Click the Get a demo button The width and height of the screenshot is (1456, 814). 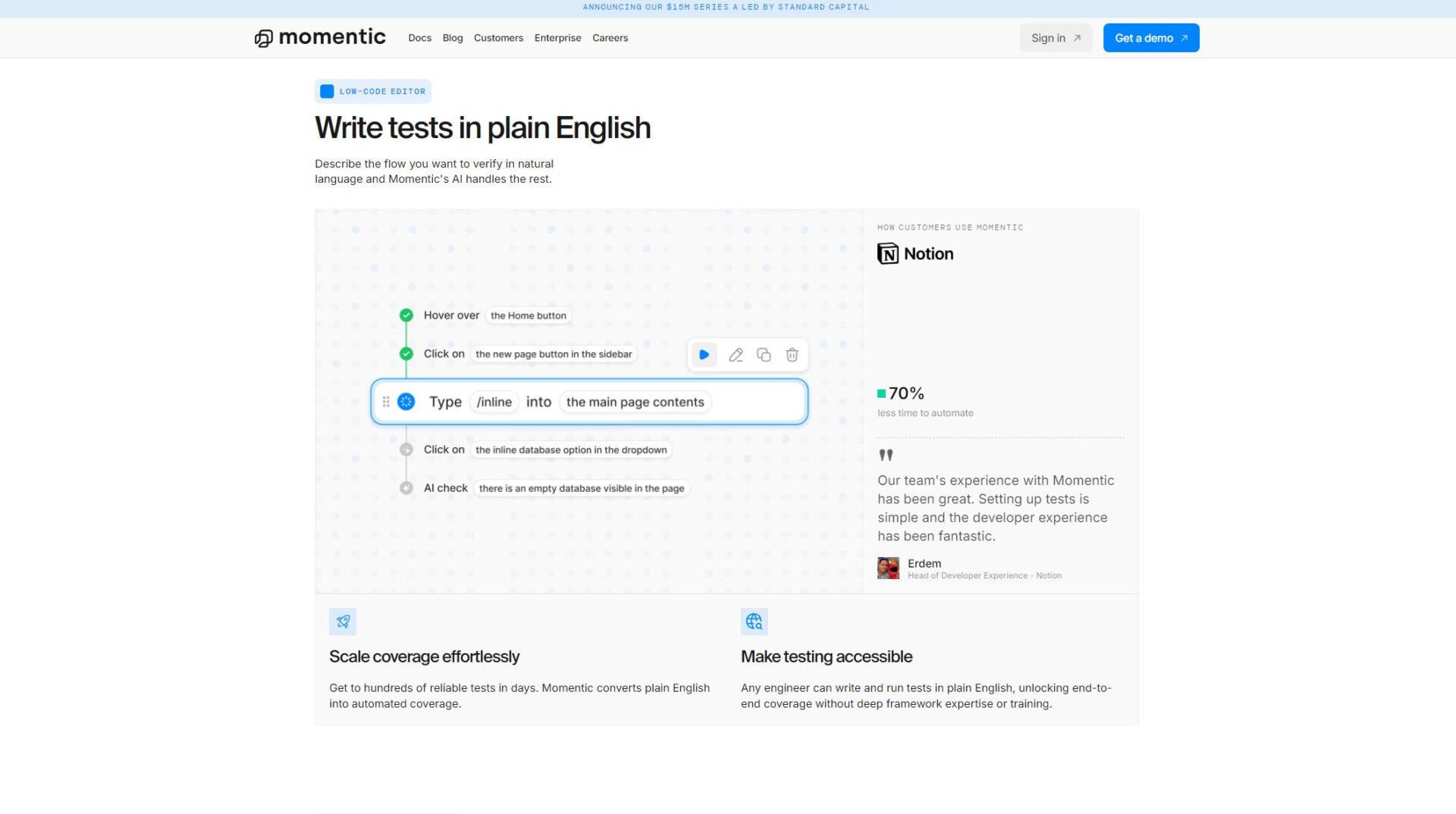click(x=1150, y=38)
